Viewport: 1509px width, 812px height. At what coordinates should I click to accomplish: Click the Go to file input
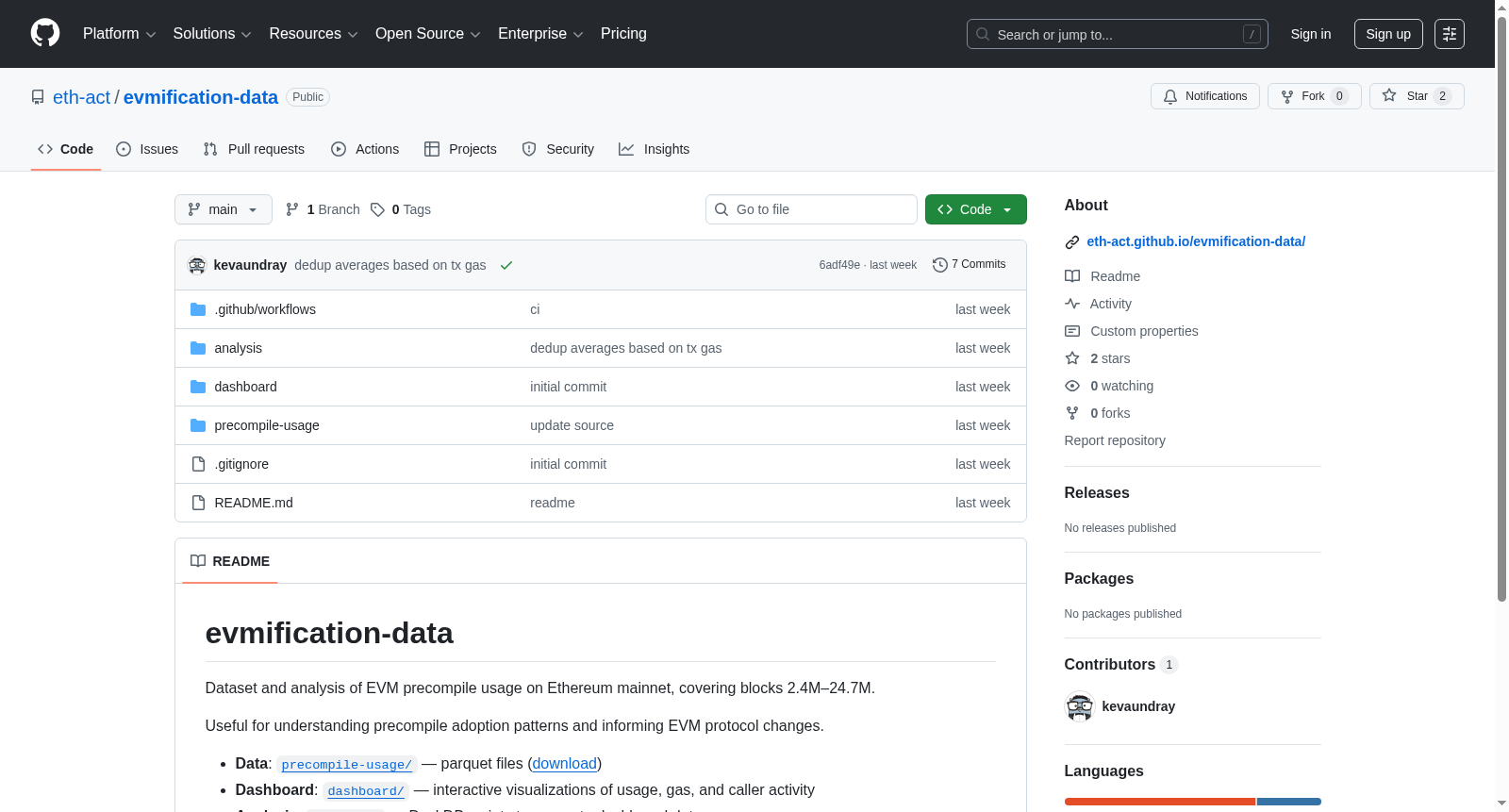[x=811, y=209]
